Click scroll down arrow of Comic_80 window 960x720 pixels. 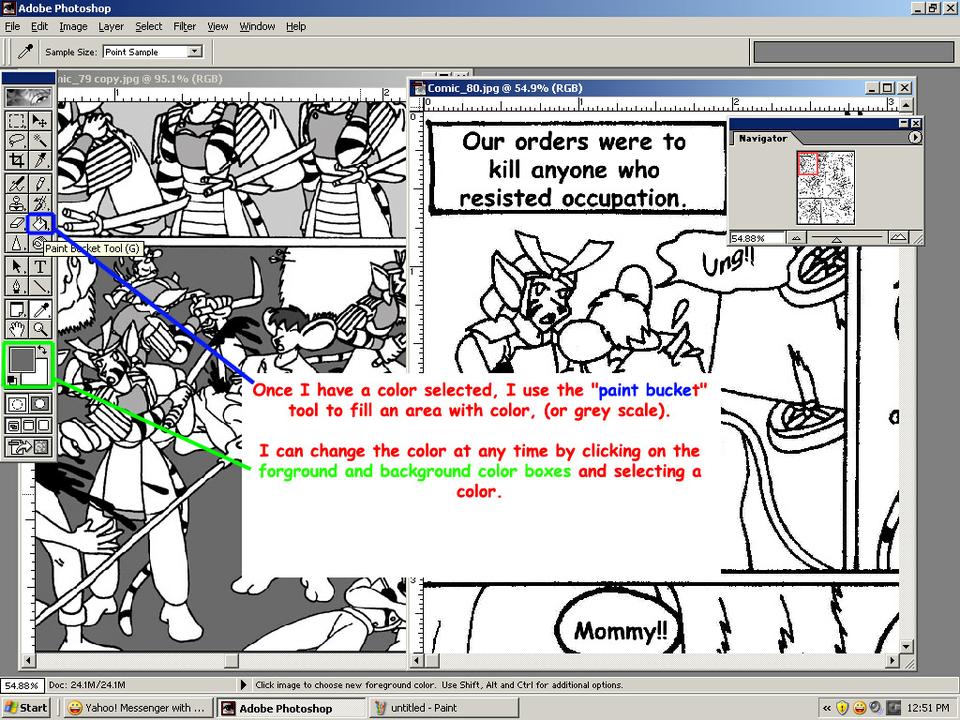(x=907, y=647)
